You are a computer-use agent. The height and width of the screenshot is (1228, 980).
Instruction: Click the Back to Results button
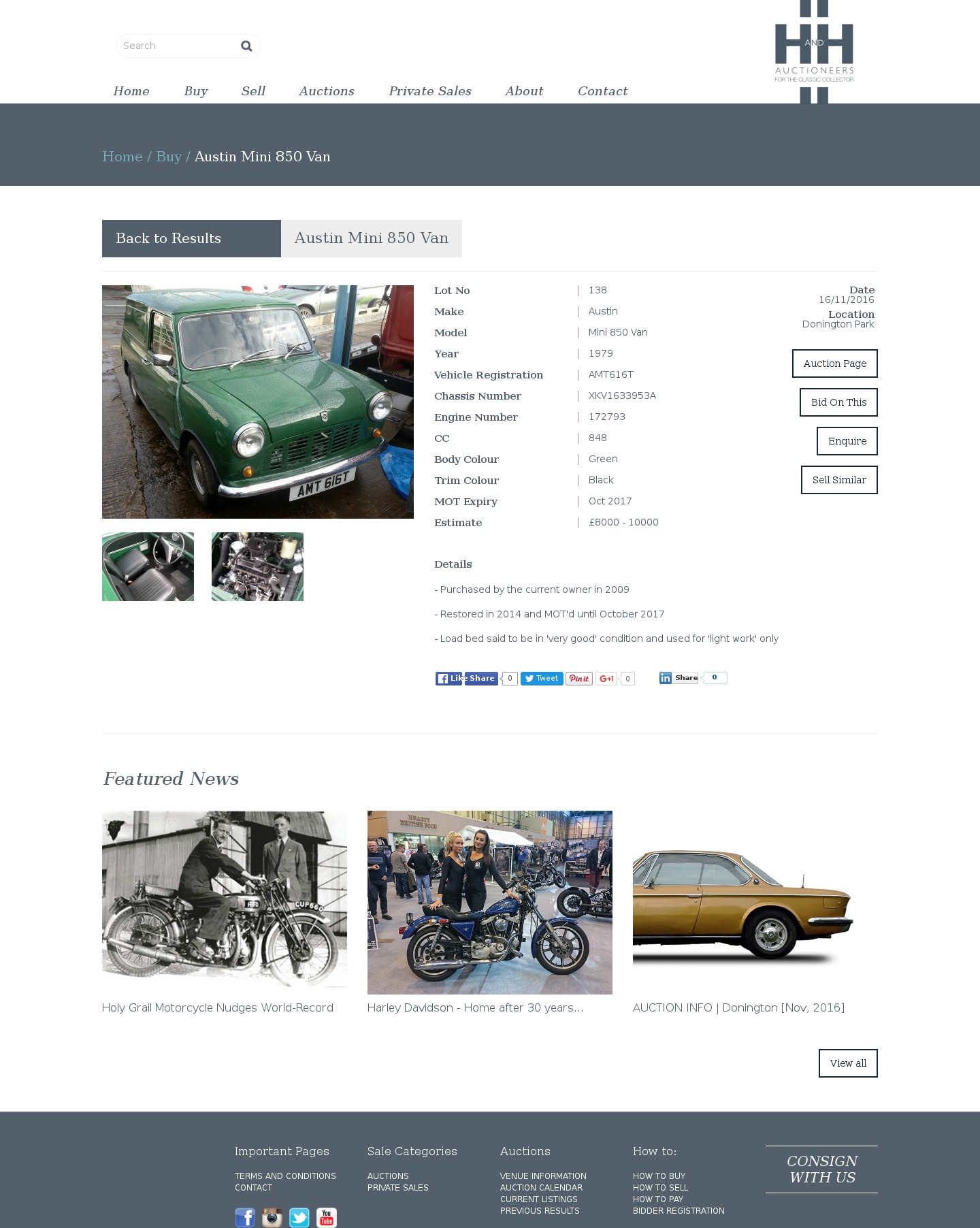pyautogui.click(x=191, y=238)
